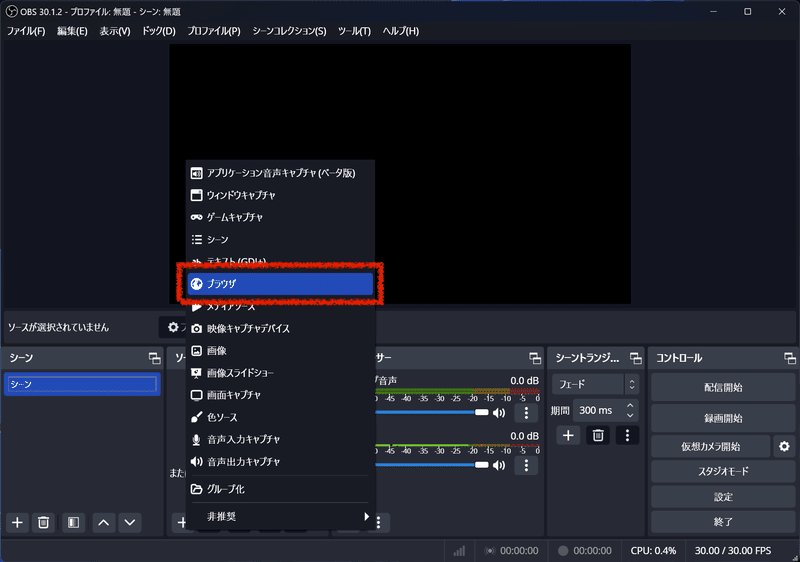This screenshot has height=562, width=800.
Task: Open mixer menu dots beside source menu
Action: point(379,522)
